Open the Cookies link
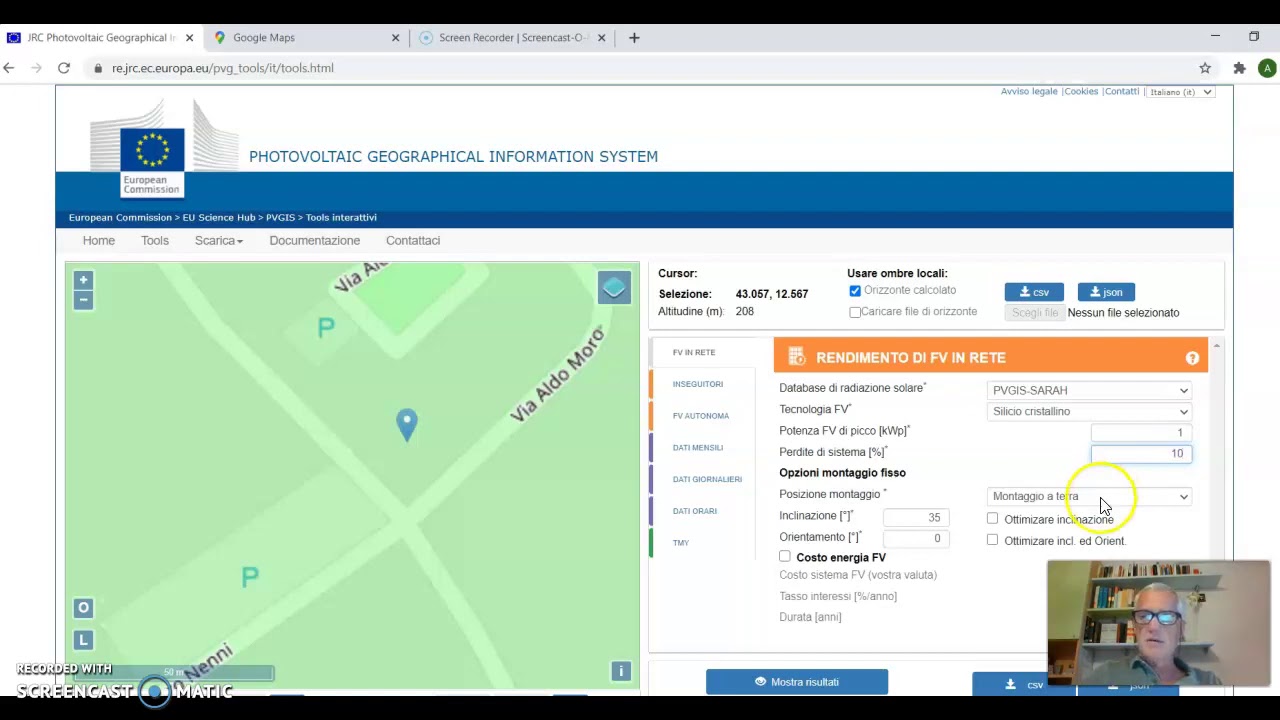 (x=1081, y=91)
